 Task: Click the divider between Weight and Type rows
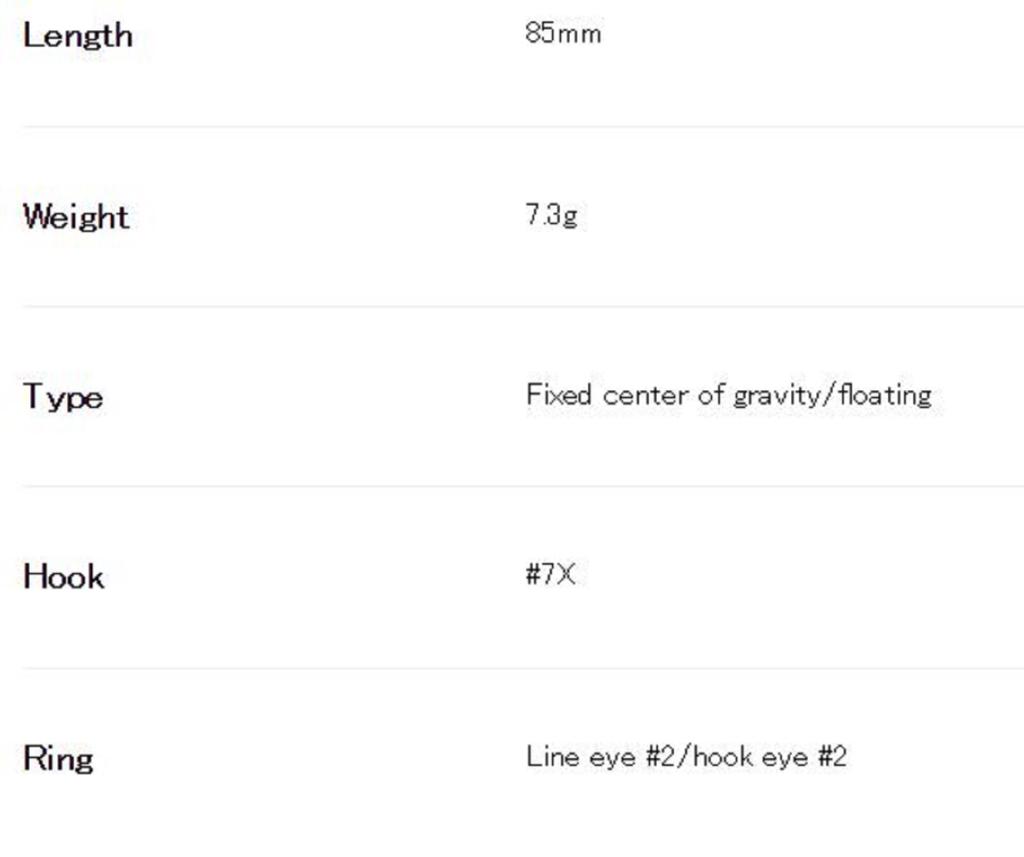point(522,306)
